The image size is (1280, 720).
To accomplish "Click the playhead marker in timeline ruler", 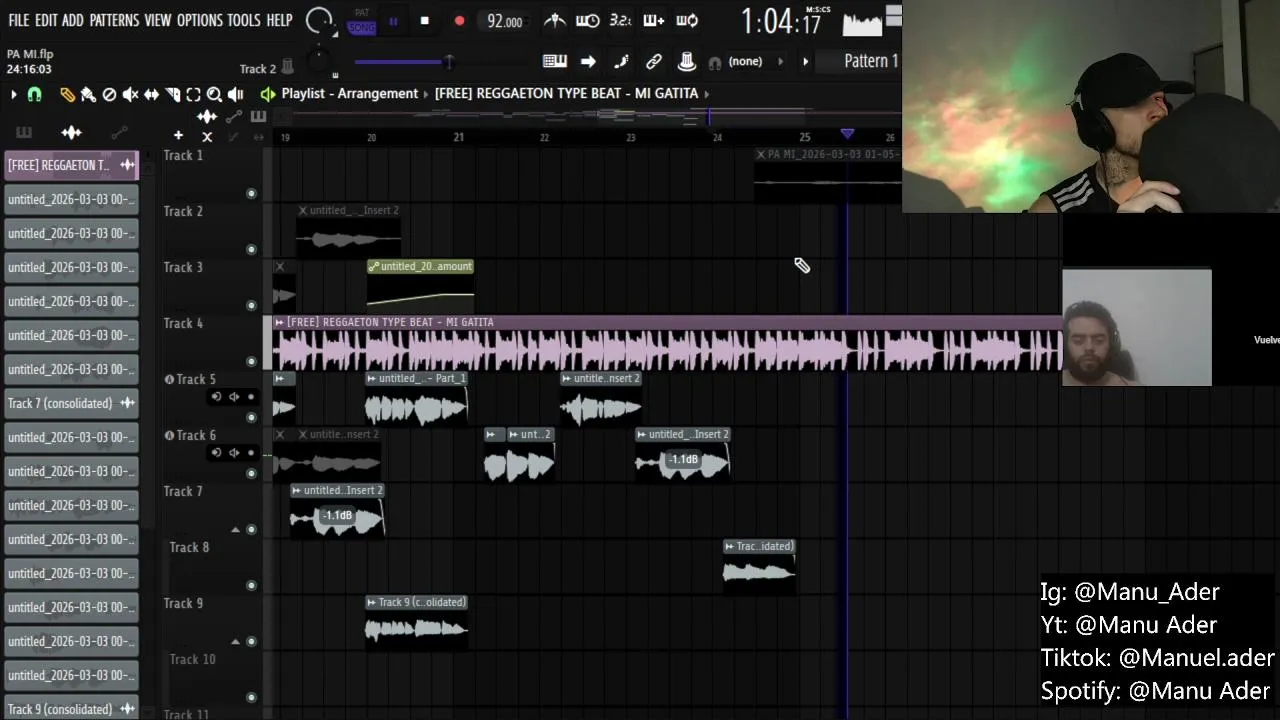I will [847, 133].
